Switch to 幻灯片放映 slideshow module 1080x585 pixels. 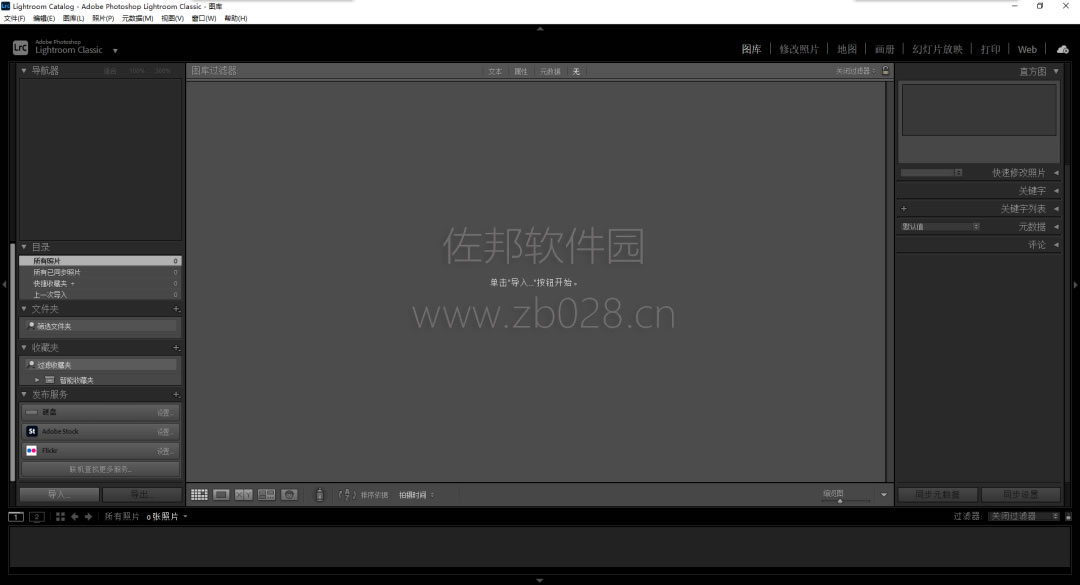coord(937,50)
